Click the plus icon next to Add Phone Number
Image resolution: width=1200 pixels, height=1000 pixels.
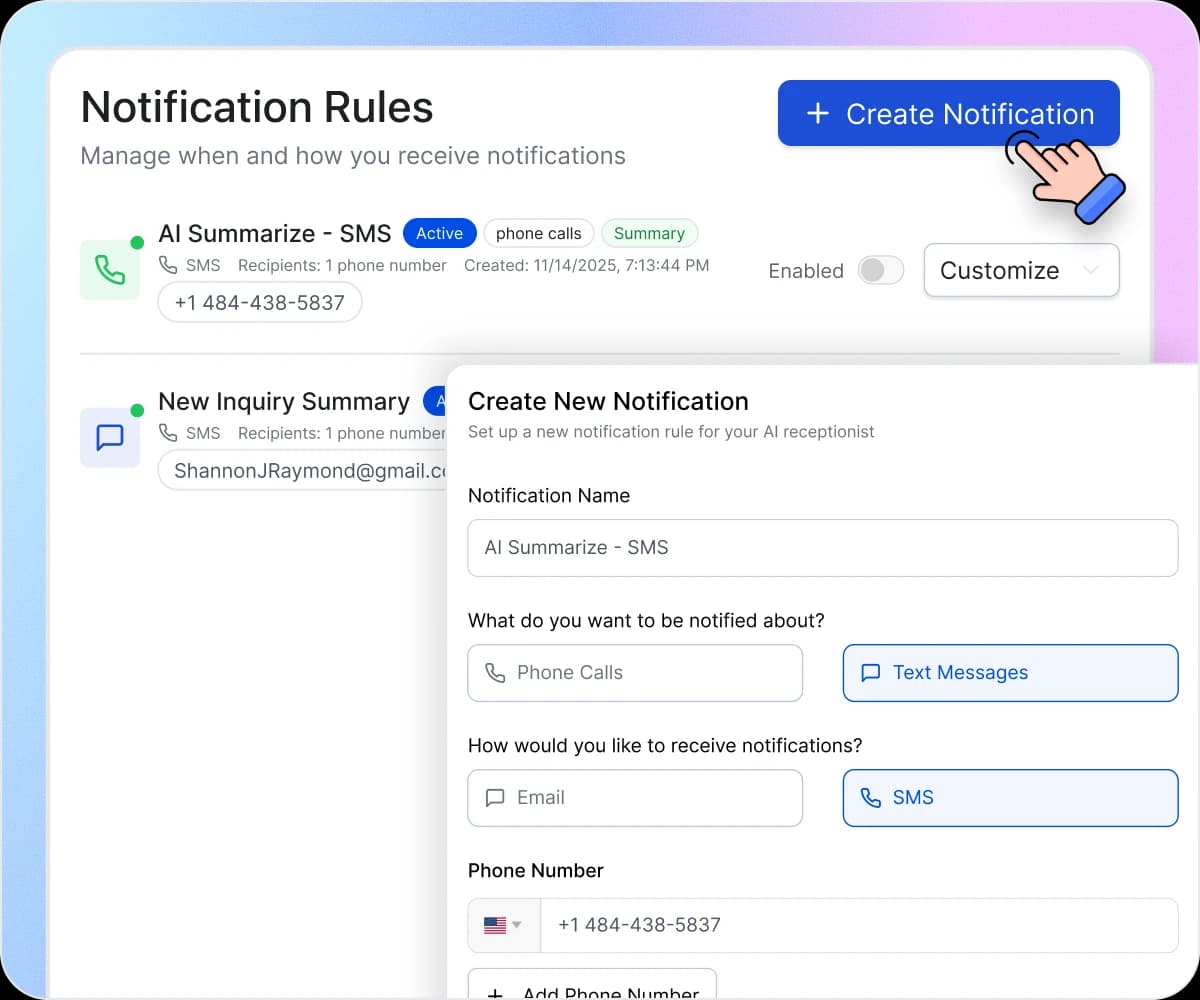pyautogui.click(x=493, y=992)
